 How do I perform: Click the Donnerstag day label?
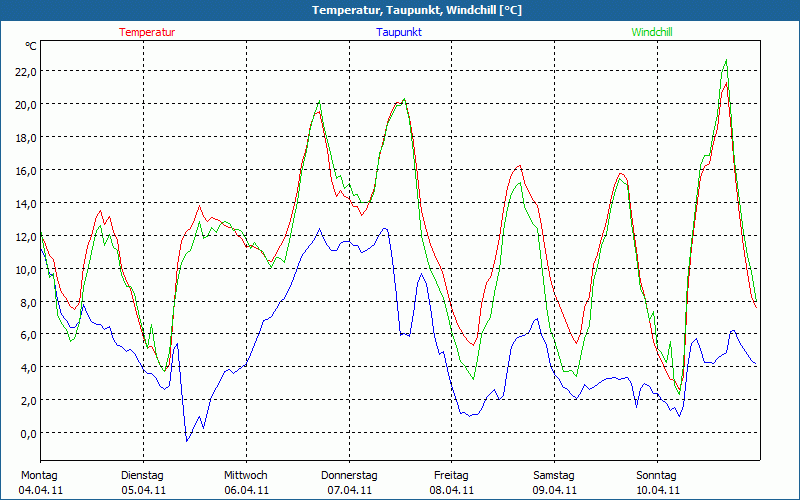click(349, 476)
